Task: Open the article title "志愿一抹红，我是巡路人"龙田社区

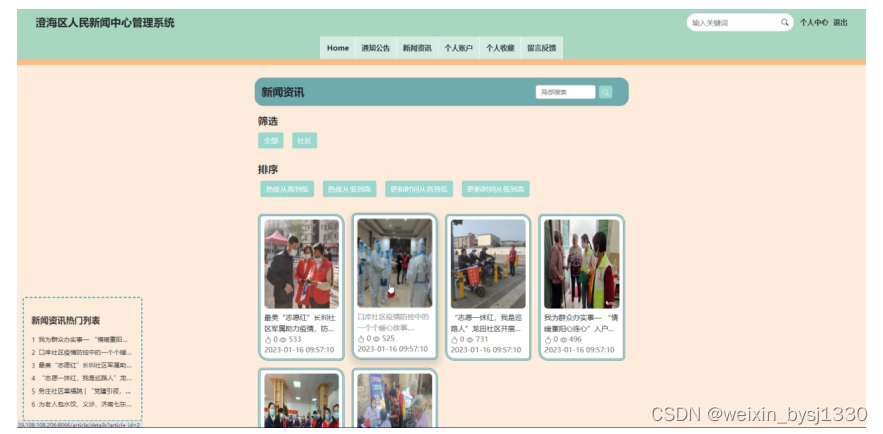Action: coord(487,323)
